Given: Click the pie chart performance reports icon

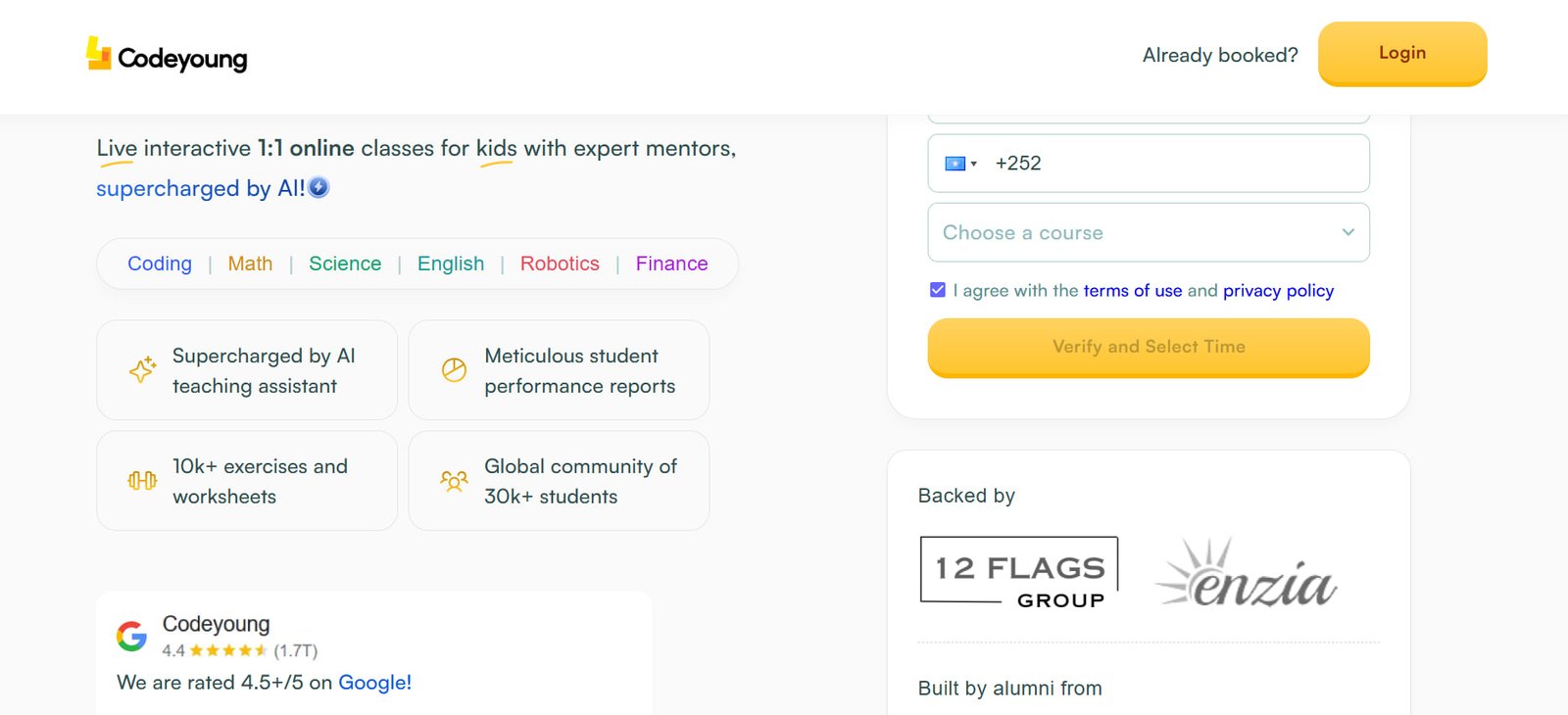Looking at the screenshot, I should [x=454, y=369].
